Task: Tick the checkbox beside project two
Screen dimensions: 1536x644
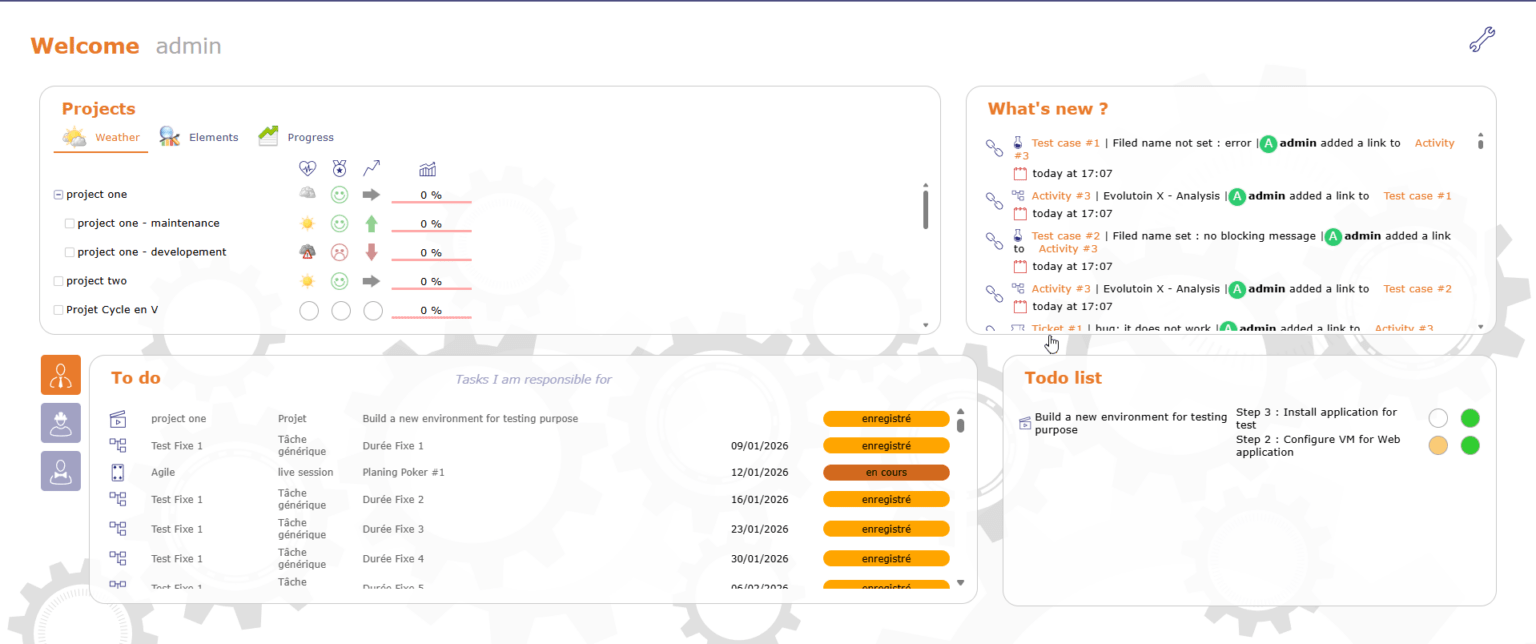Action: coord(58,282)
